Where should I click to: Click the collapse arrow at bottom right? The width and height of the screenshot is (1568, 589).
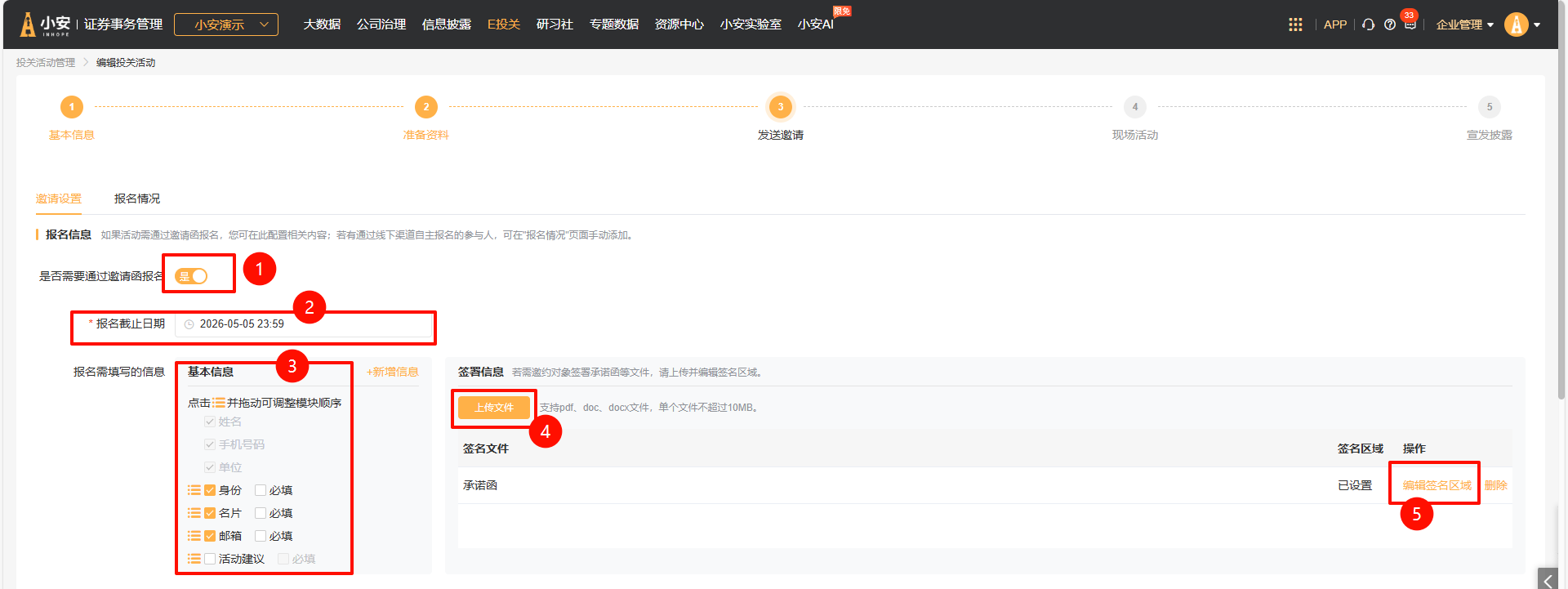(x=1548, y=579)
